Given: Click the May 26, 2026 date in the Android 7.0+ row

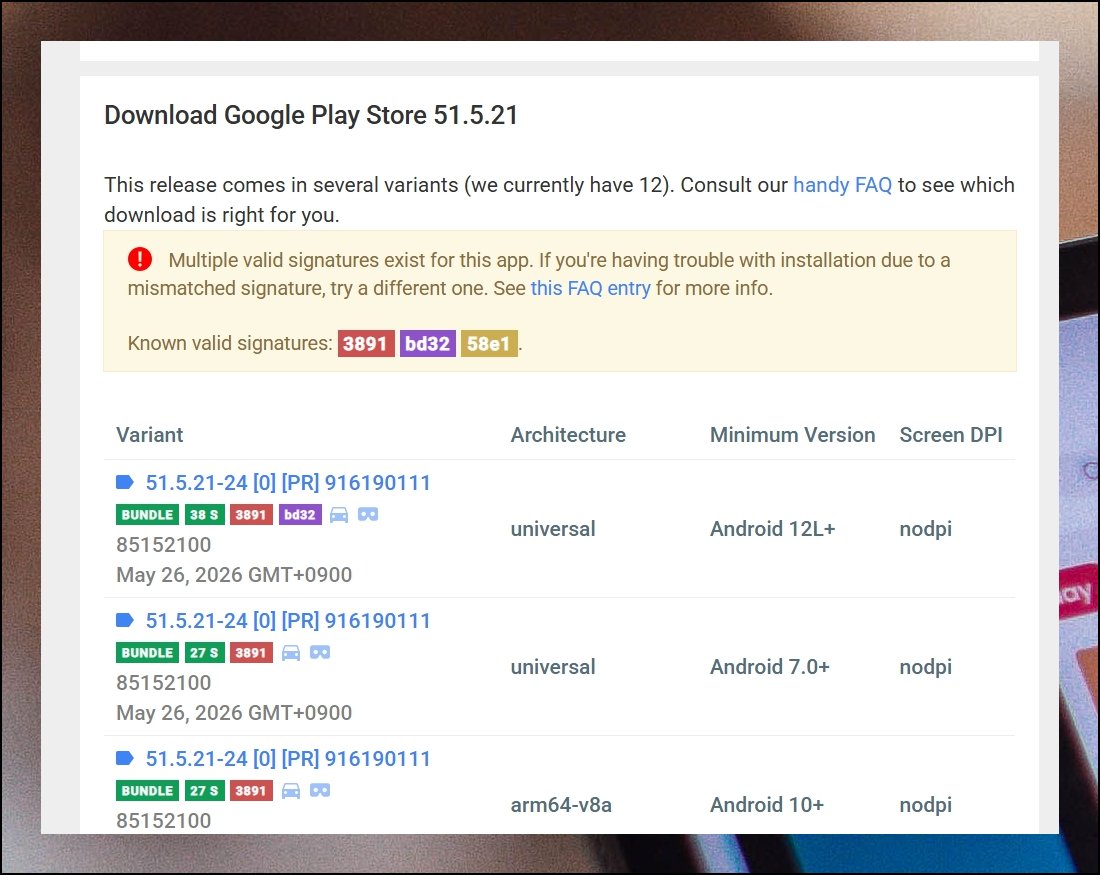Looking at the screenshot, I should tap(234, 713).
